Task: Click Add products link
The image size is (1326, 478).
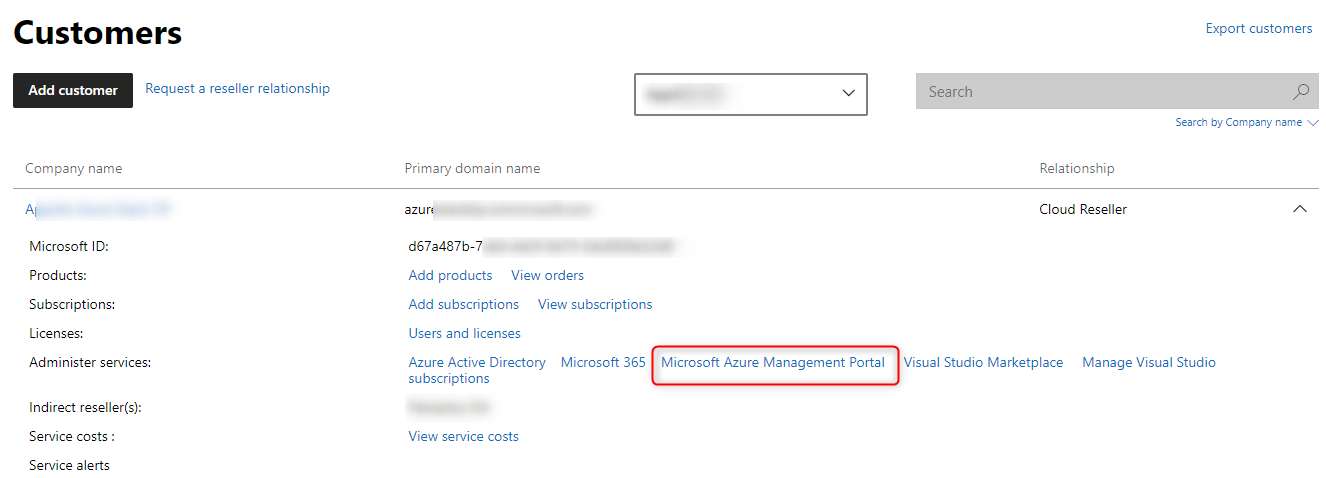Action: point(450,275)
